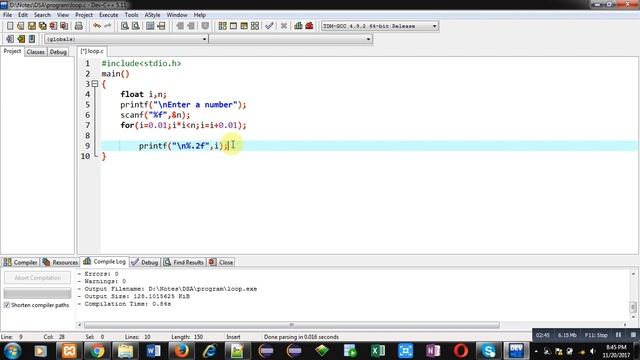Viewport: 640px width, 360px height.
Task: Toggle the Shorten compiler paths checkbox
Action: pyautogui.click(x=7, y=305)
